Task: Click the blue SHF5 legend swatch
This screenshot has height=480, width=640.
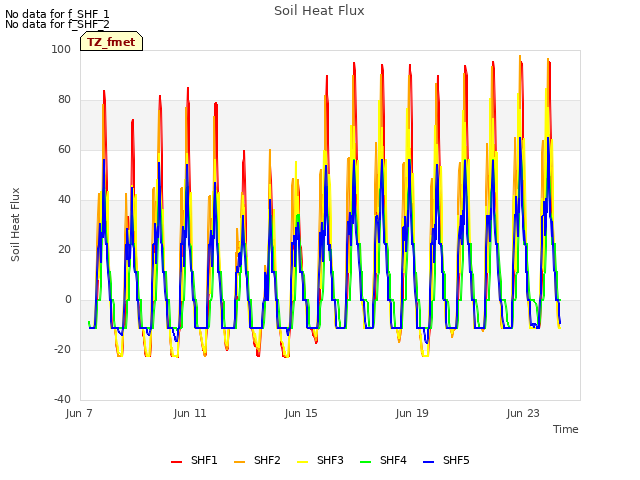Action: pos(429,462)
